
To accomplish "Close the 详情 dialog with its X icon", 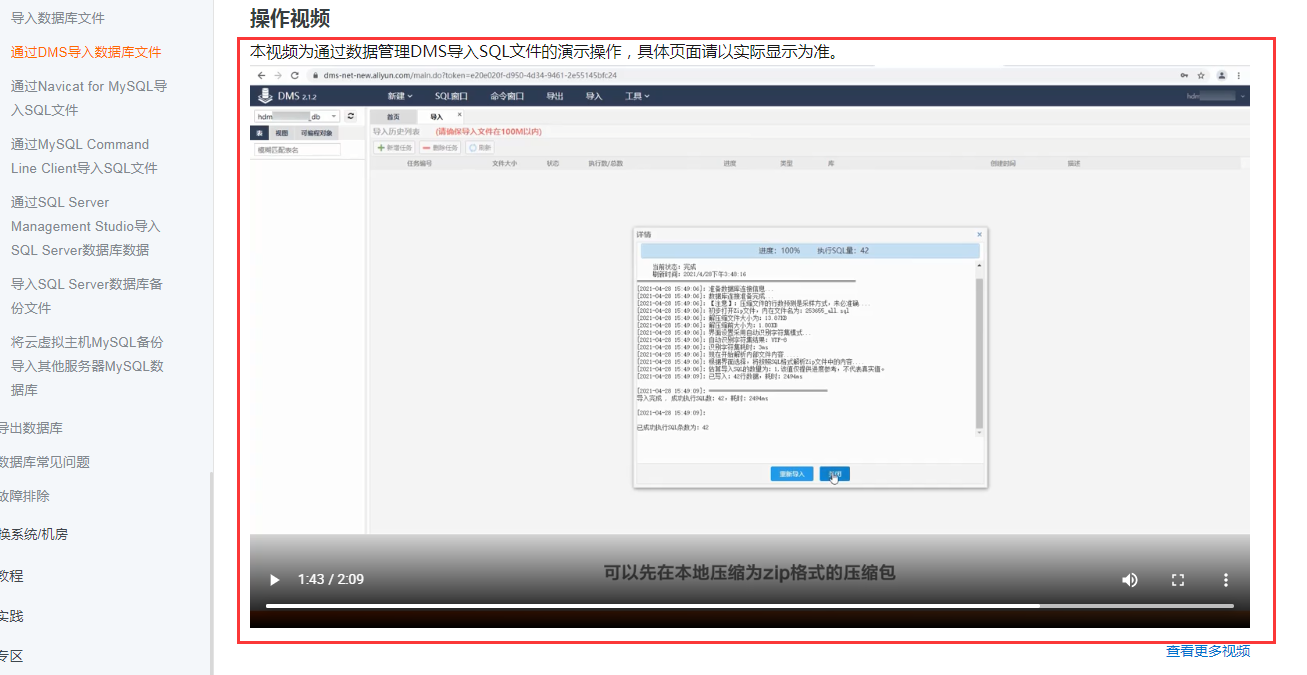I will tap(979, 234).
